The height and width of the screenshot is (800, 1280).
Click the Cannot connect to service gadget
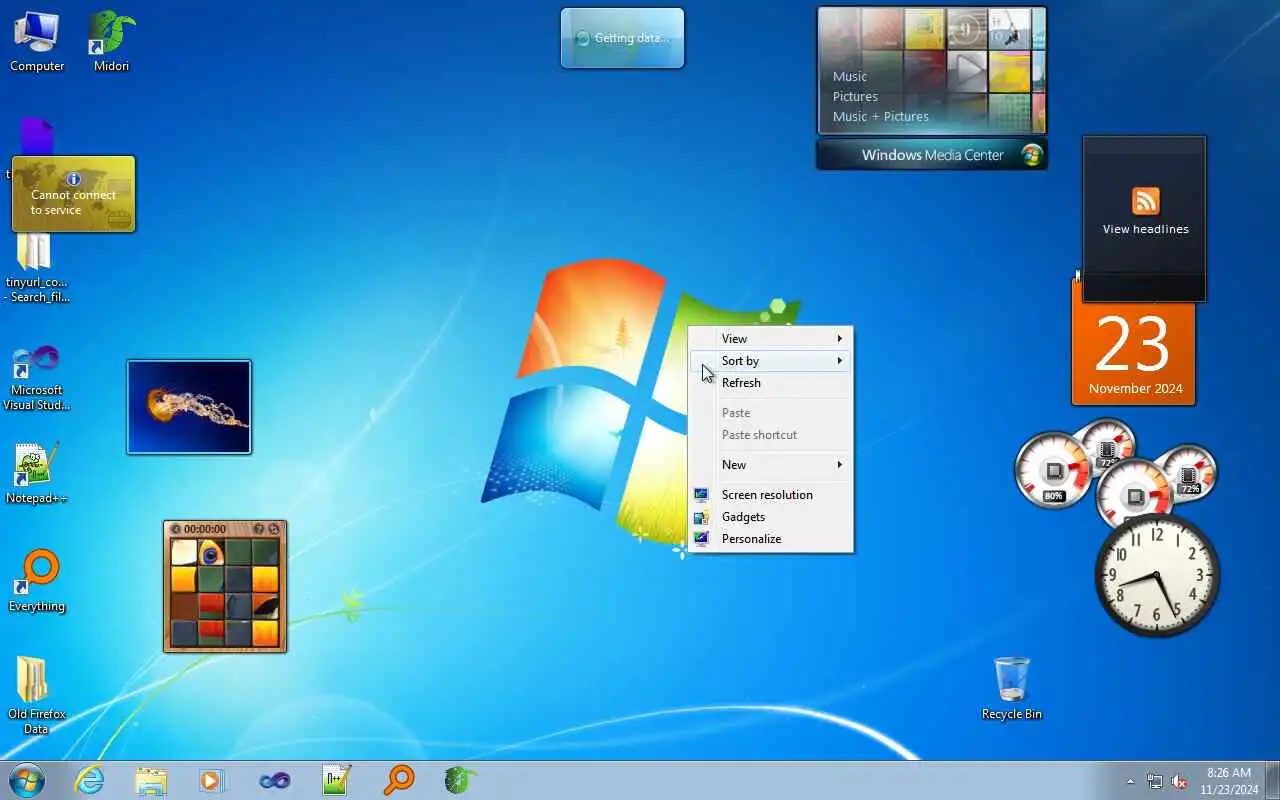pos(73,194)
